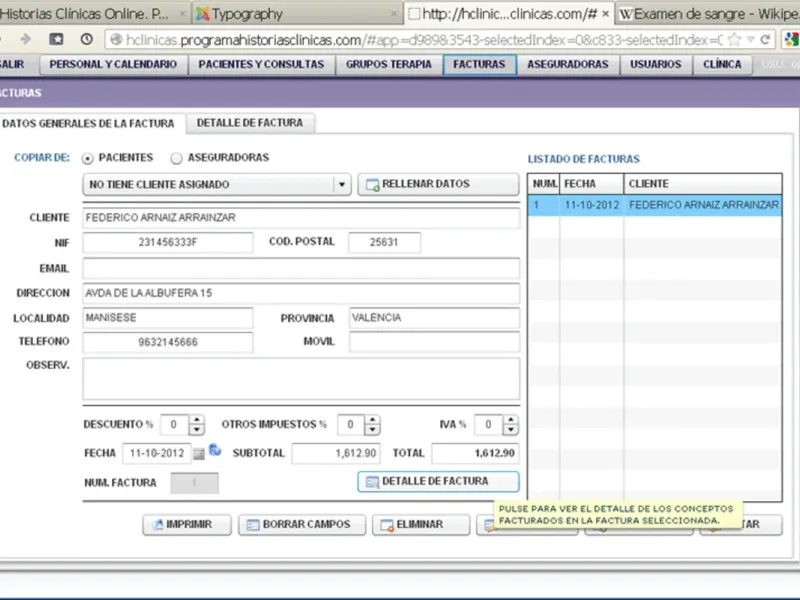Click the IVA % value field
This screenshot has height=600, width=800.
[x=488, y=424]
